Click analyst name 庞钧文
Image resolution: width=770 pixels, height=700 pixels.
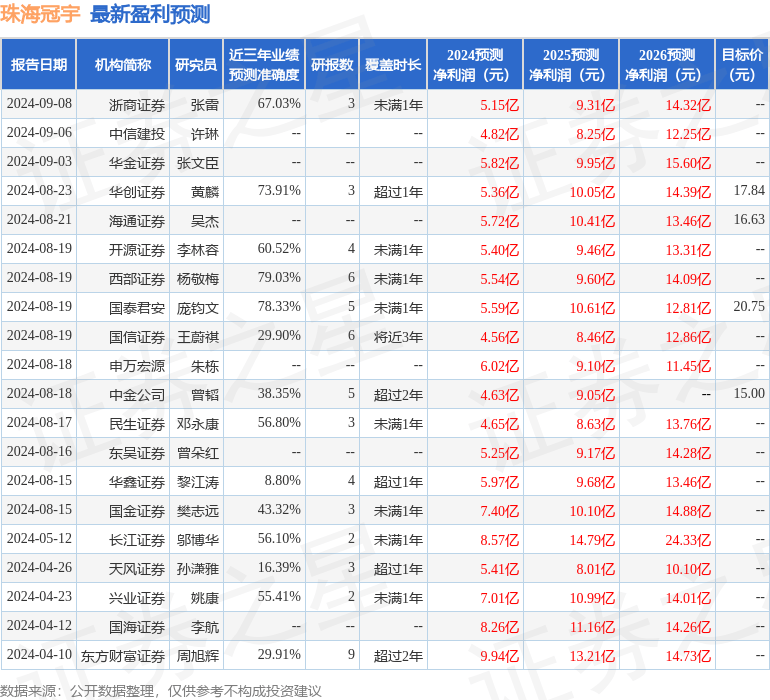pos(198,308)
